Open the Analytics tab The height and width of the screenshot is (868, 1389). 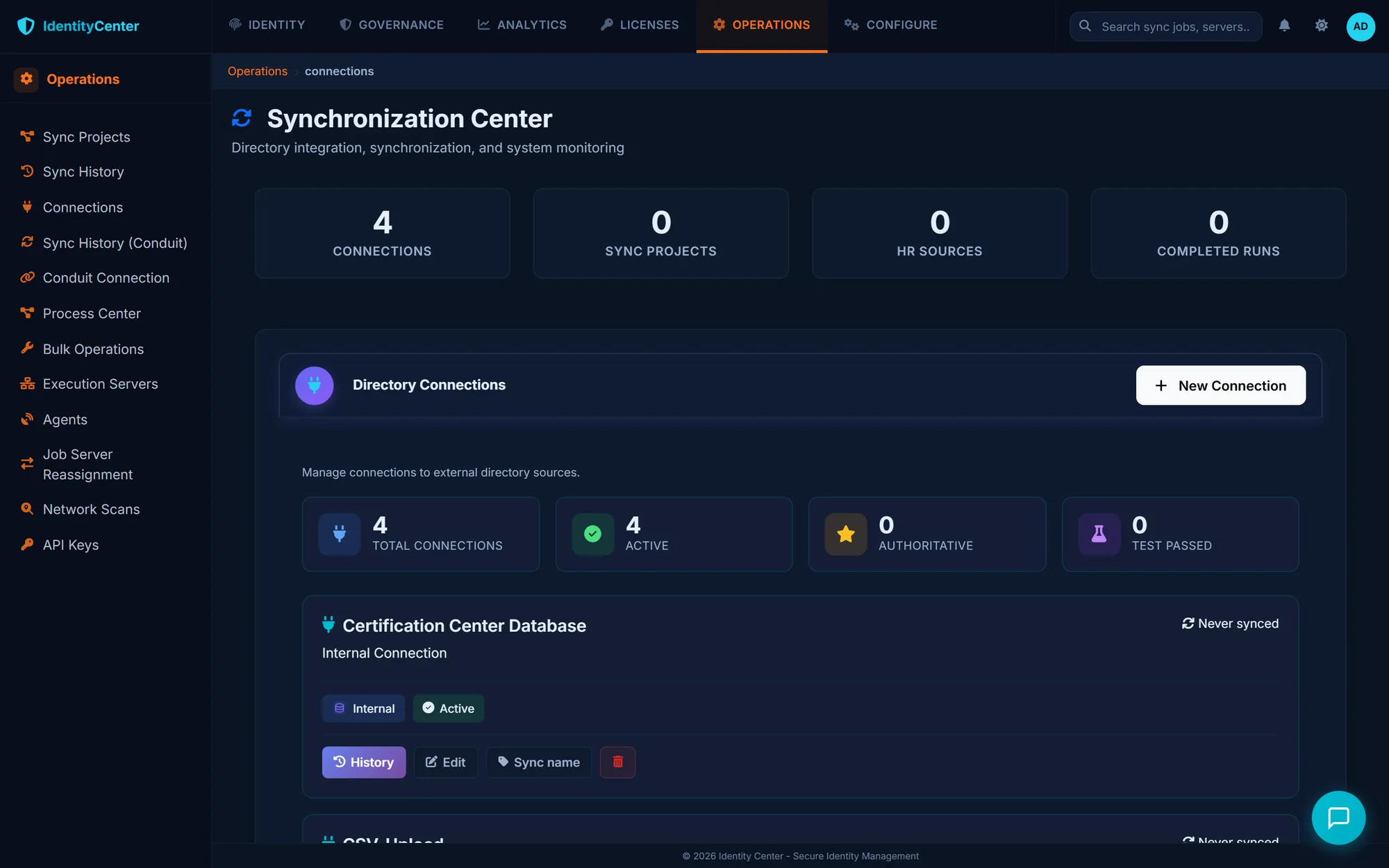click(522, 25)
